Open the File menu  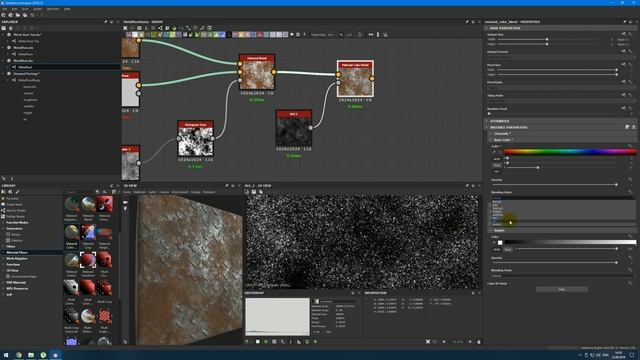(4, 9)
